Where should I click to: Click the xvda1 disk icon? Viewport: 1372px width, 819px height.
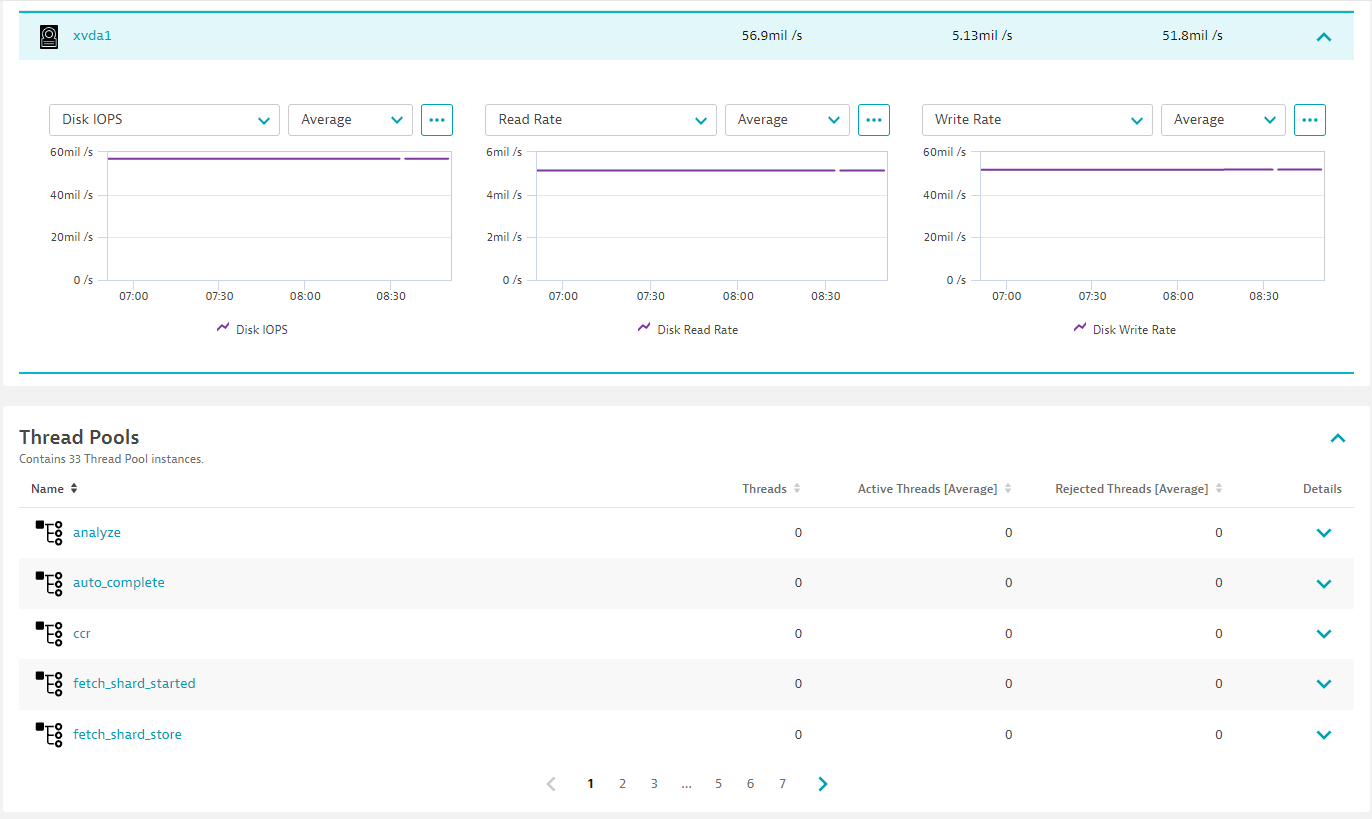coord(49,37)
